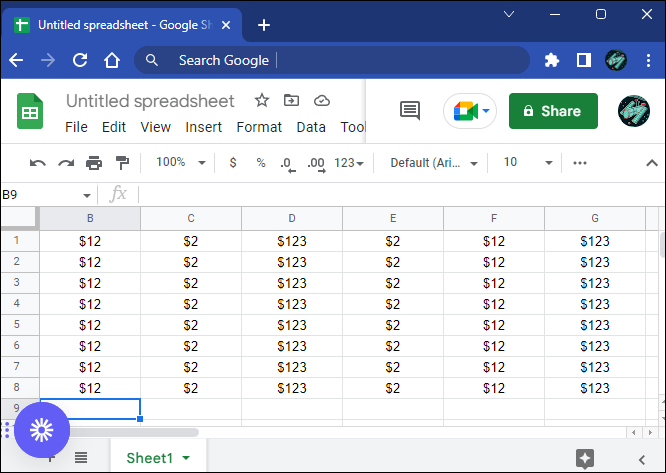Open the Default (Arial) font dropdown
Screen dimensions: 666x473
point(434,163)
